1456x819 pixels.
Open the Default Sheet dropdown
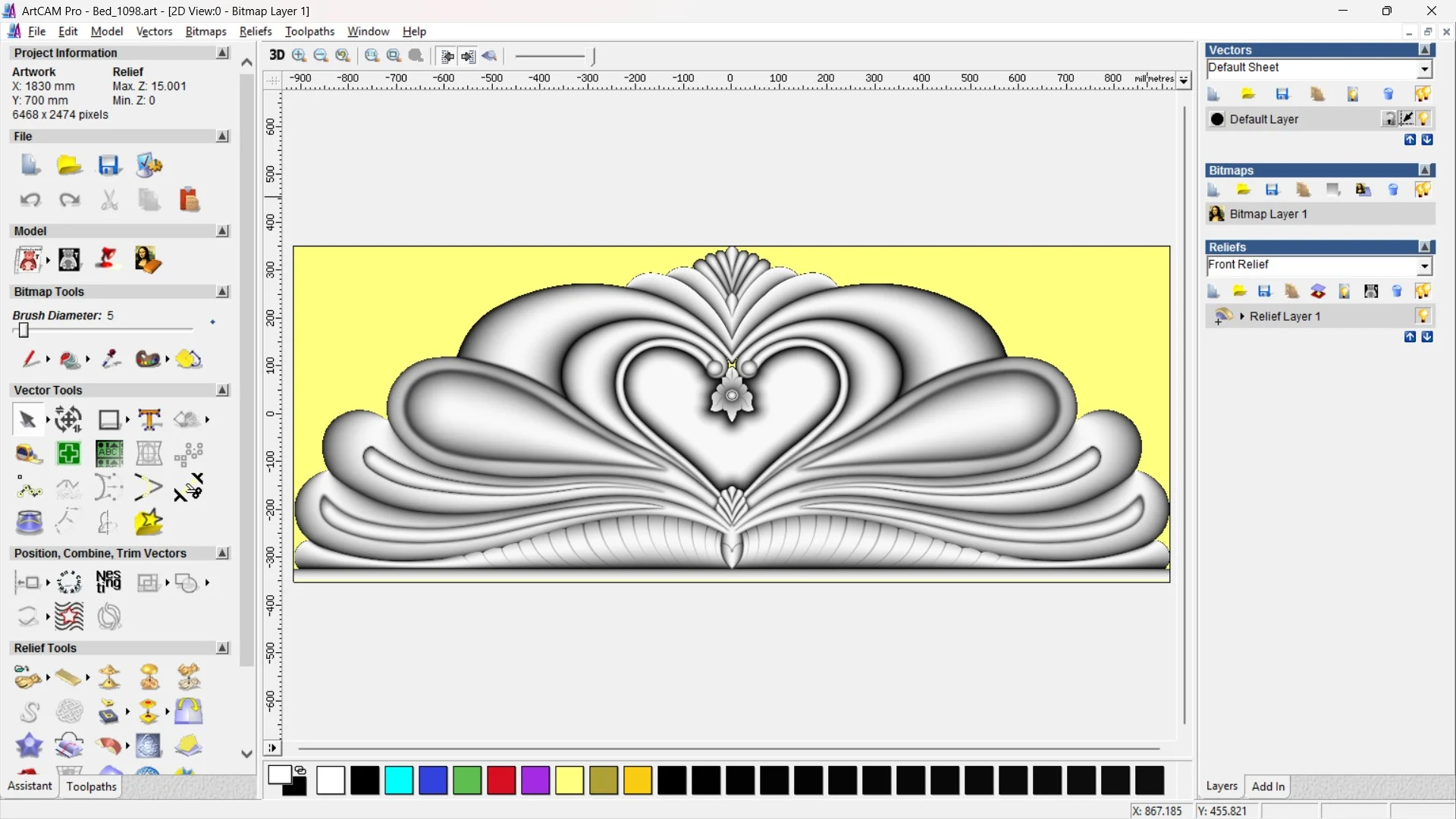pos(1424,69)
